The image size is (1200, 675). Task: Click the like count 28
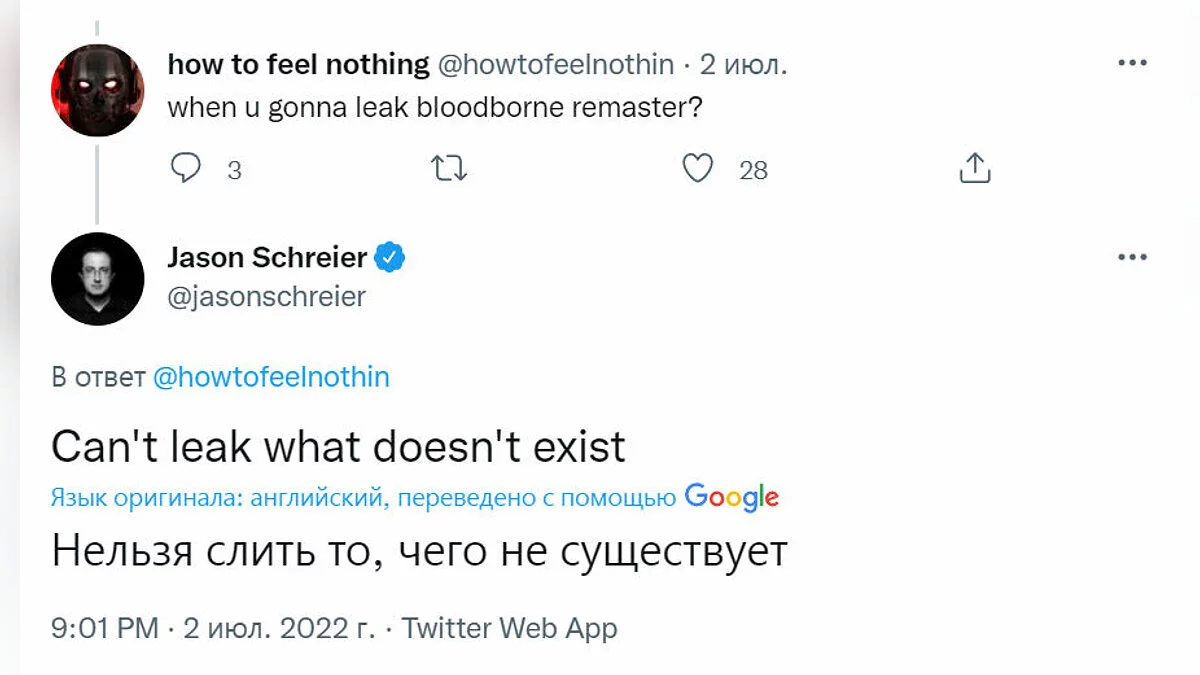753,171
